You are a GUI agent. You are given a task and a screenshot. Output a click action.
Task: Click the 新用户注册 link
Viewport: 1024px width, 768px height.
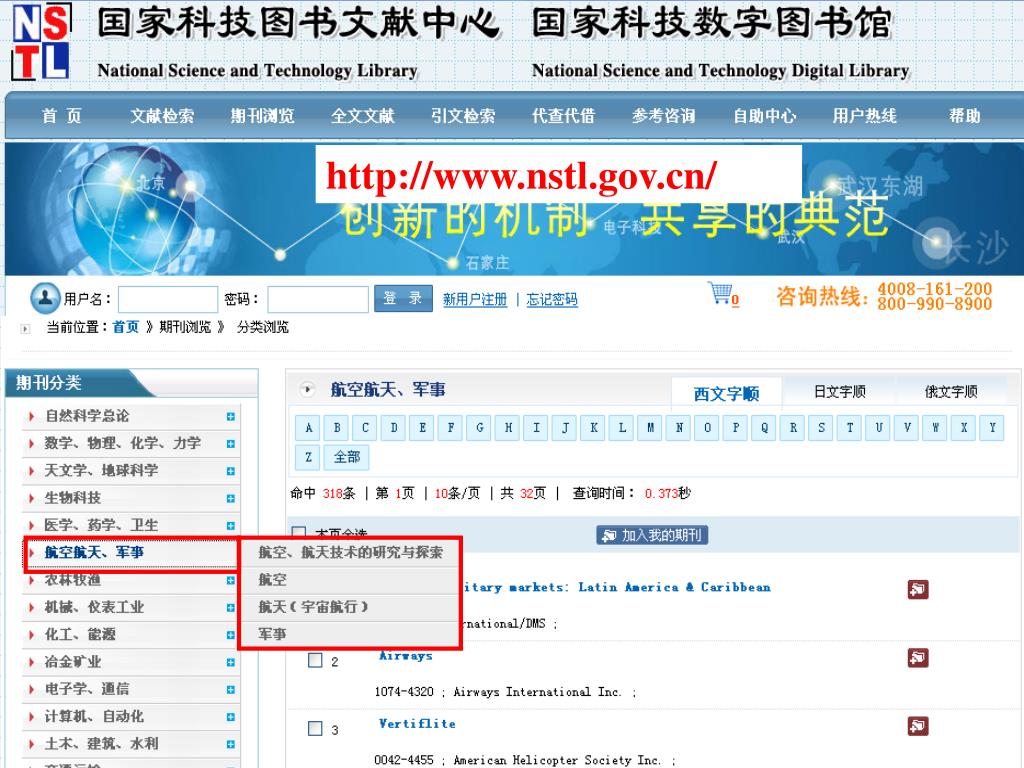(475, 300)
